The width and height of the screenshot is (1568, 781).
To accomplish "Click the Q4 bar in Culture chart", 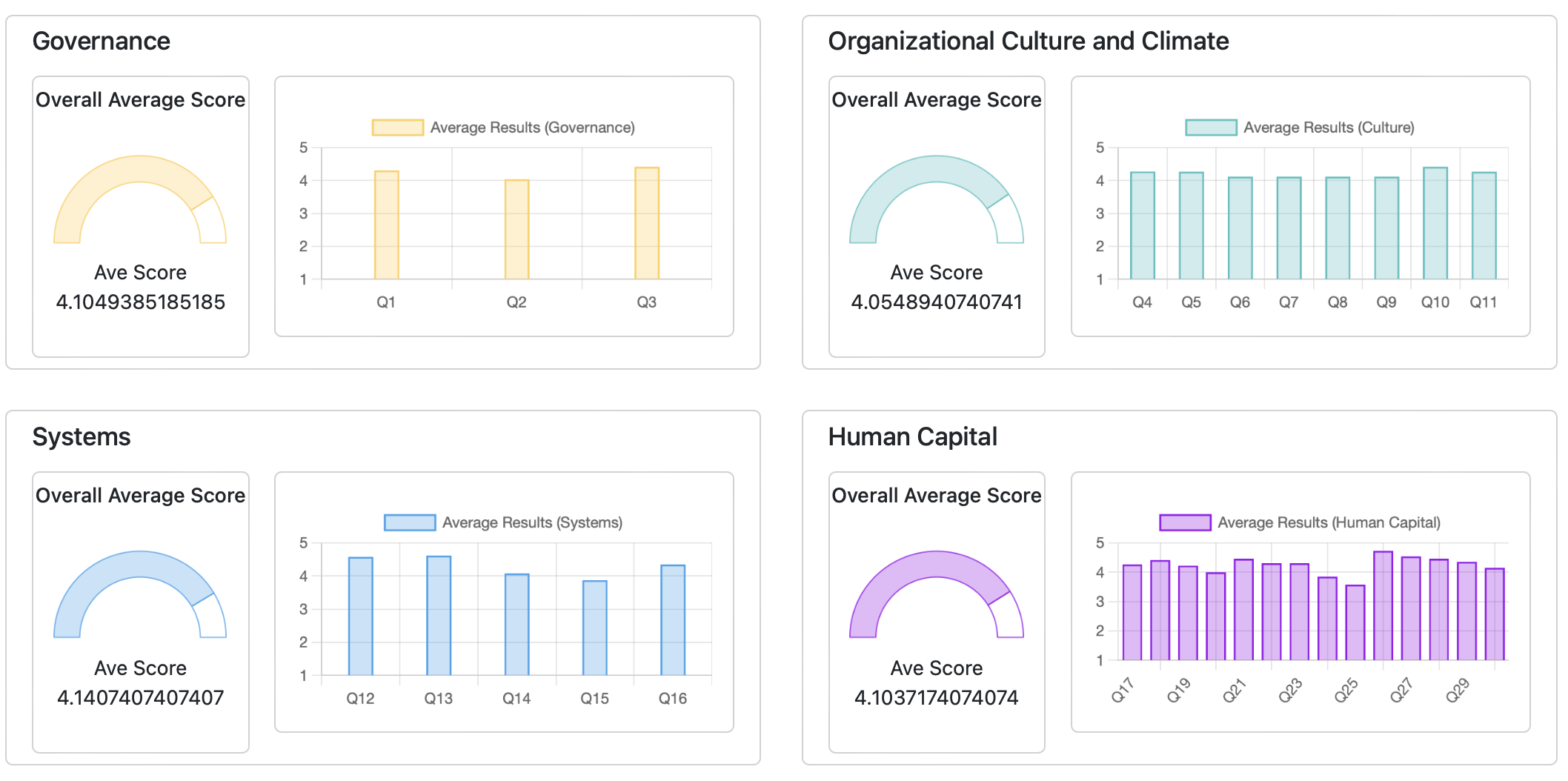I will [x=1142, y=226].
